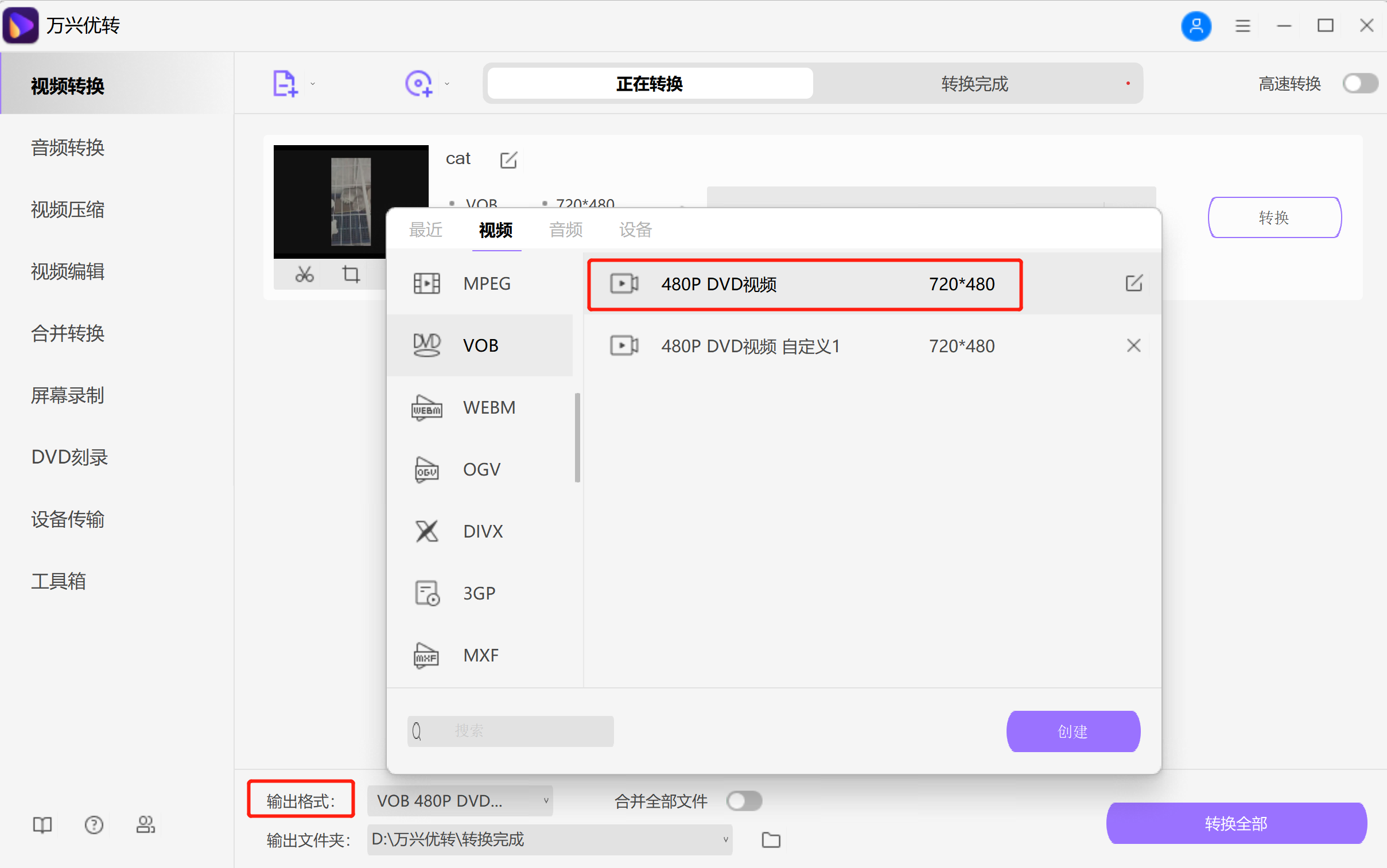
Task: Expand the 输出文件夹 path dropdown
Action: coord(549,840)
